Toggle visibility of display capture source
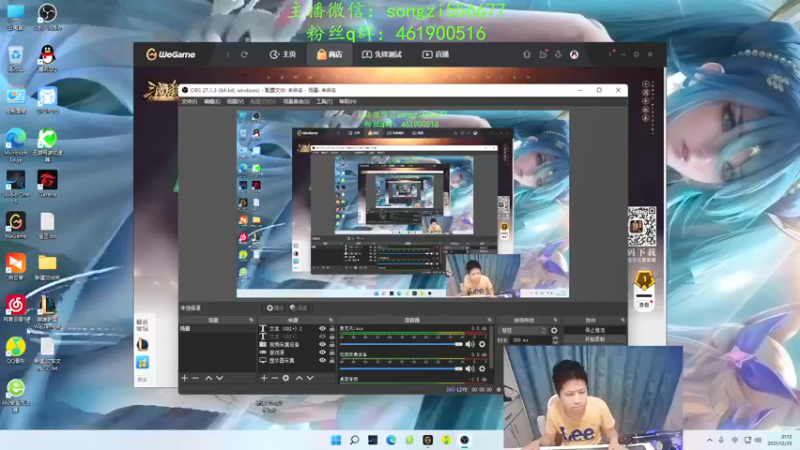This screenshot has width=800, height=450. 322,360
